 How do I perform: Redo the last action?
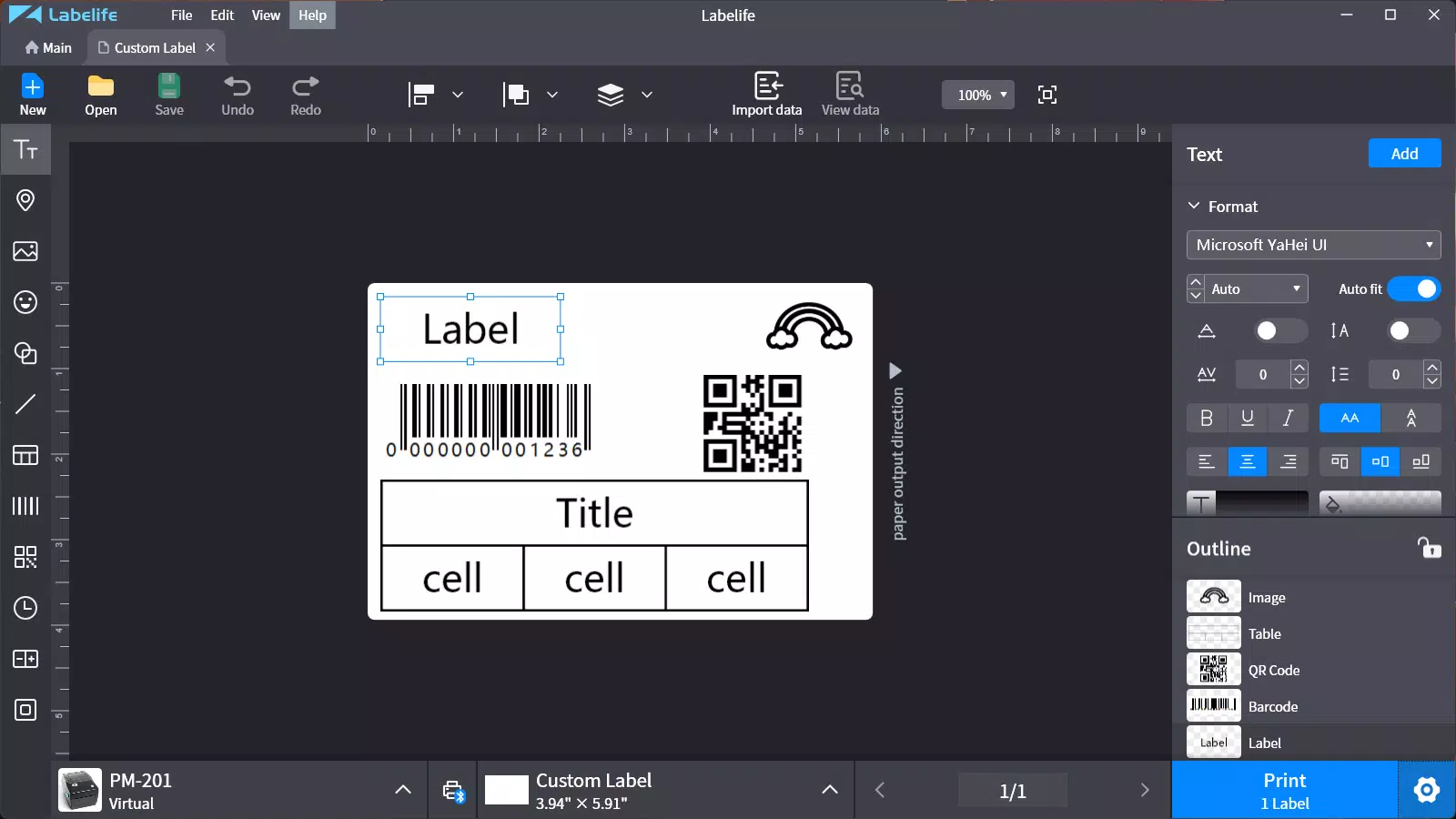306,95
